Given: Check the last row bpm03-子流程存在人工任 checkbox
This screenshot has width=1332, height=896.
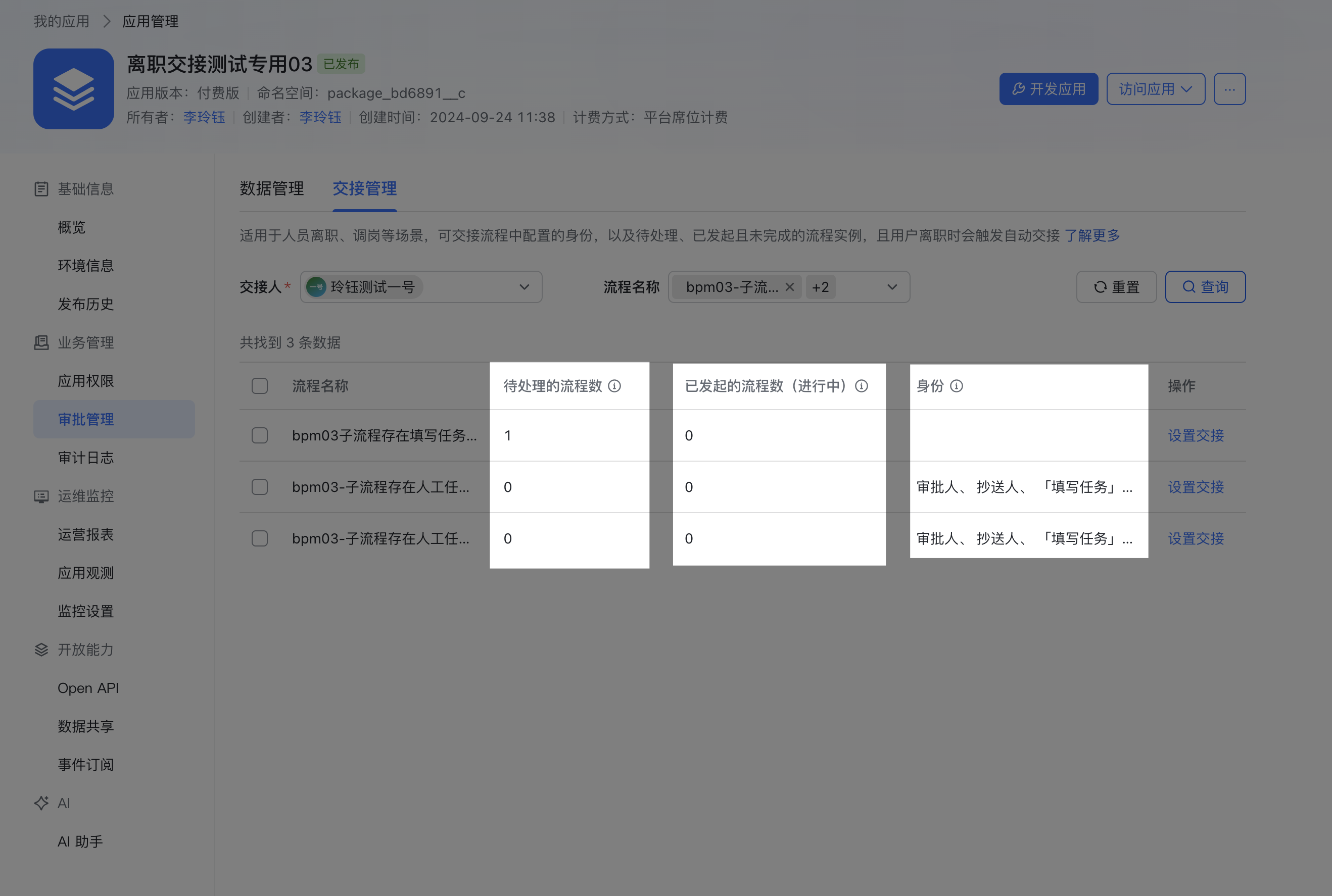Looking at the screenshot, I should tap(260, 539).
